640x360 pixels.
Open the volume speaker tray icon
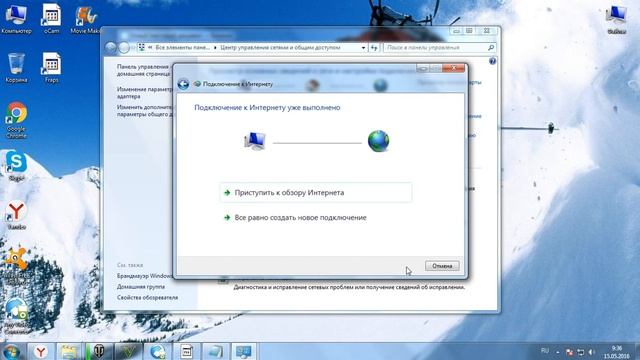click(591, 352)
